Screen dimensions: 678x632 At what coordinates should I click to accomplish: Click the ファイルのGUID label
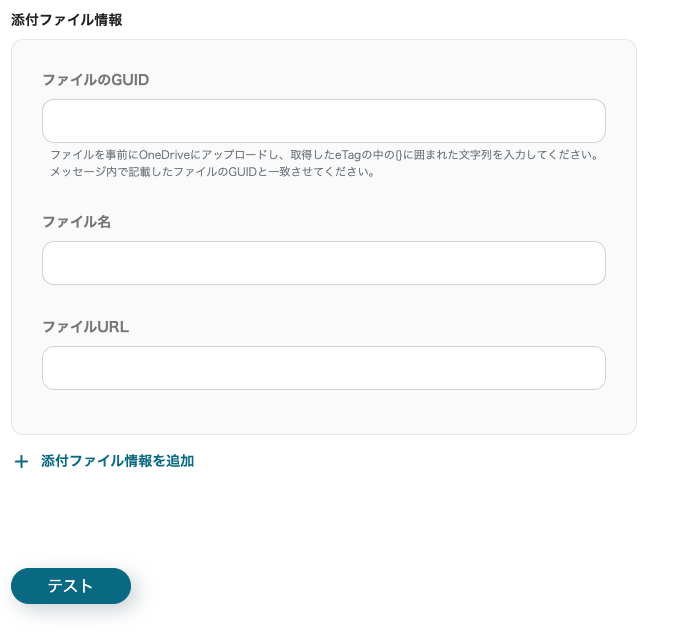coord(95,80)
